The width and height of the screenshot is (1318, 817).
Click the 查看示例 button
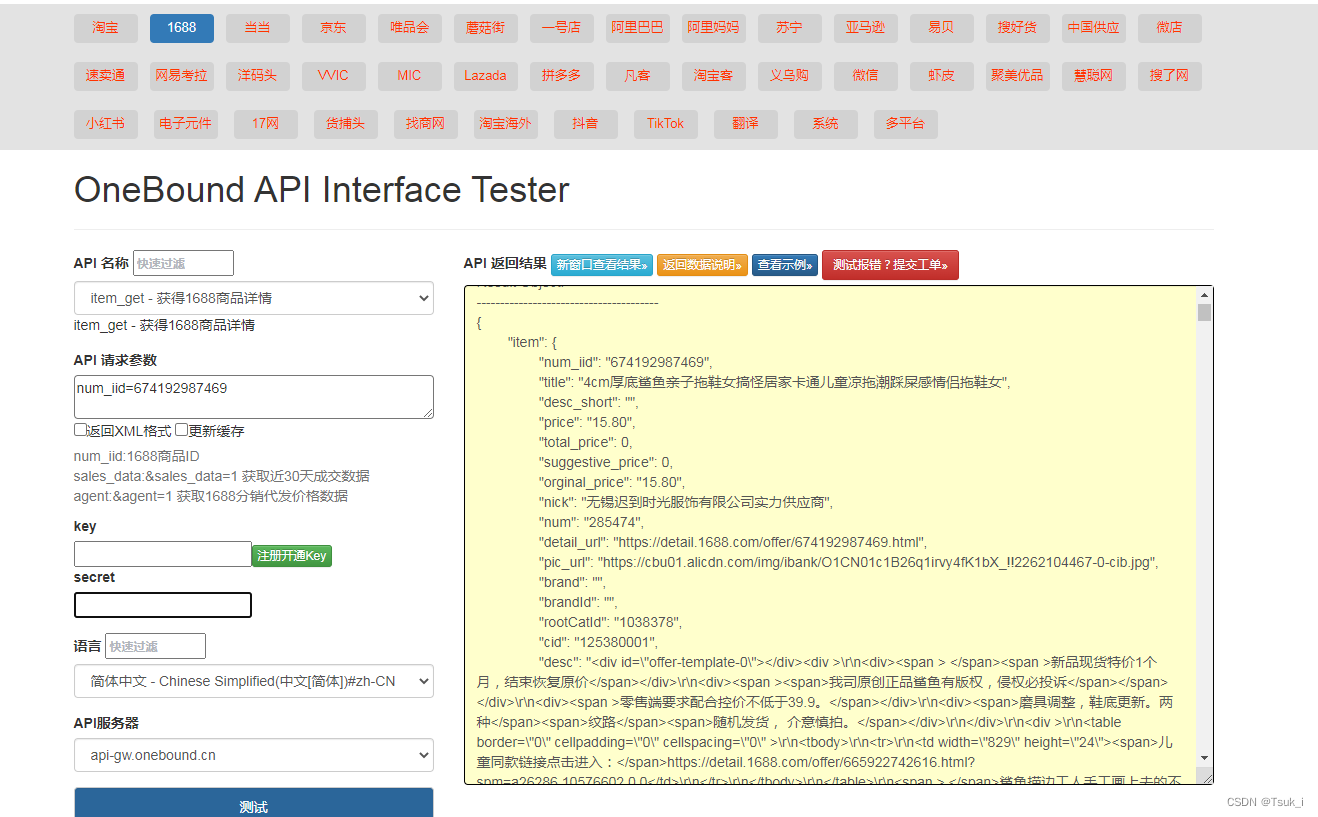tap(785, 265)
